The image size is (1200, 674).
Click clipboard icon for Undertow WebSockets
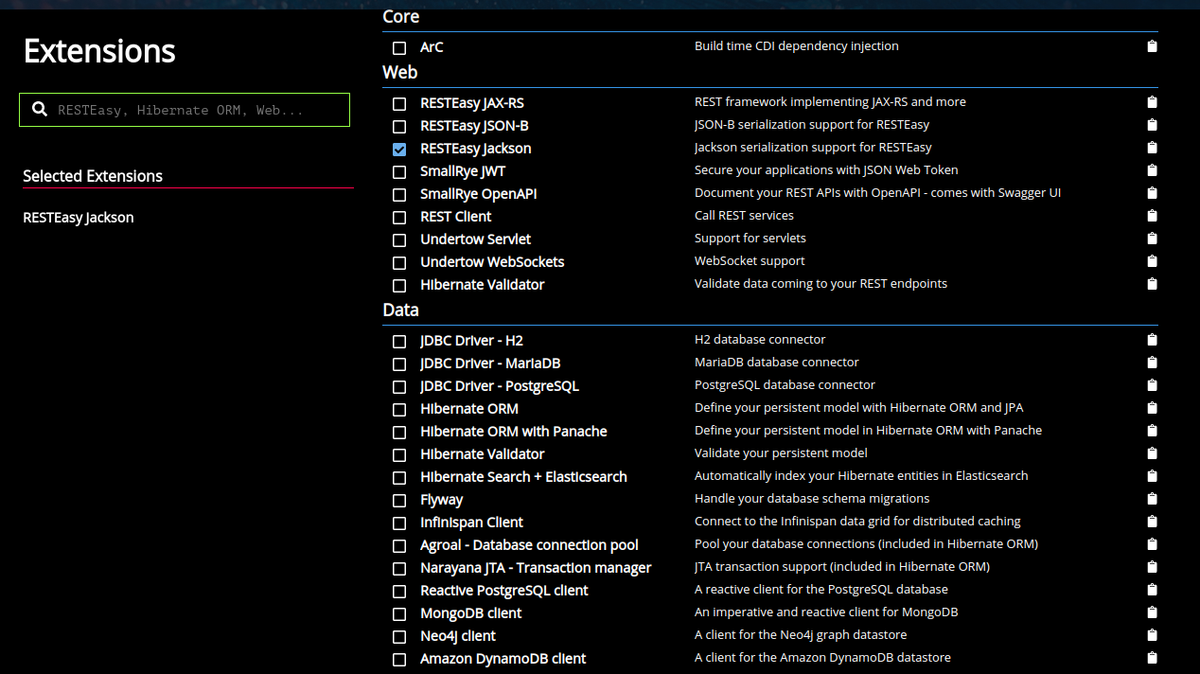1152,261
